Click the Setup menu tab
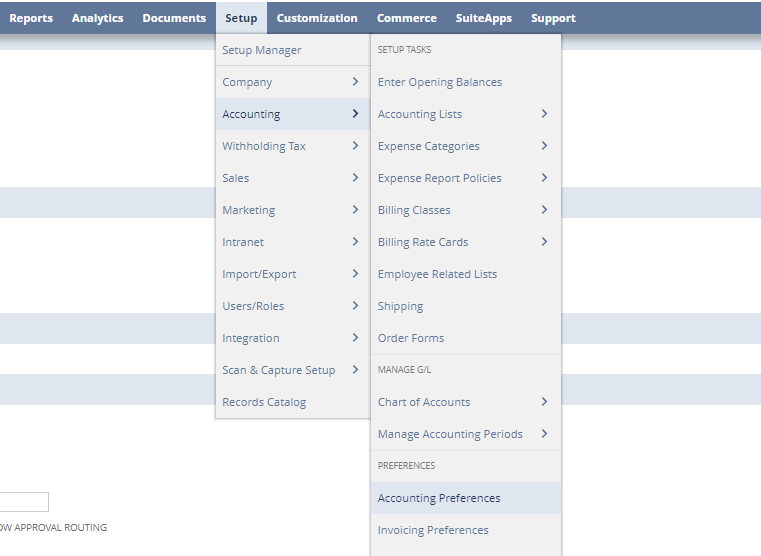The height and width of the screenshot is (556, 761). point(241,18)
